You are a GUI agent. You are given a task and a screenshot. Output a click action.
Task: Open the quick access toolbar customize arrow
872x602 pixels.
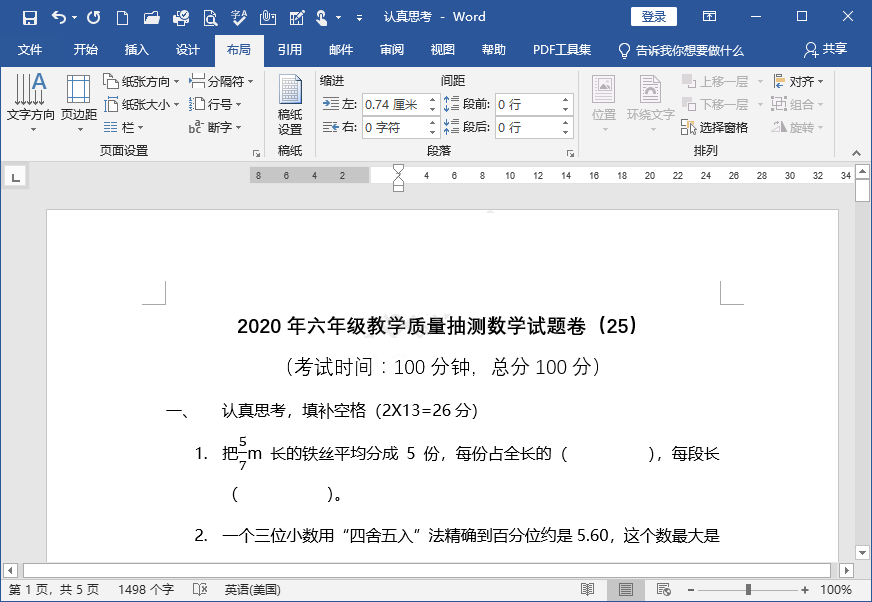[361, 16]
